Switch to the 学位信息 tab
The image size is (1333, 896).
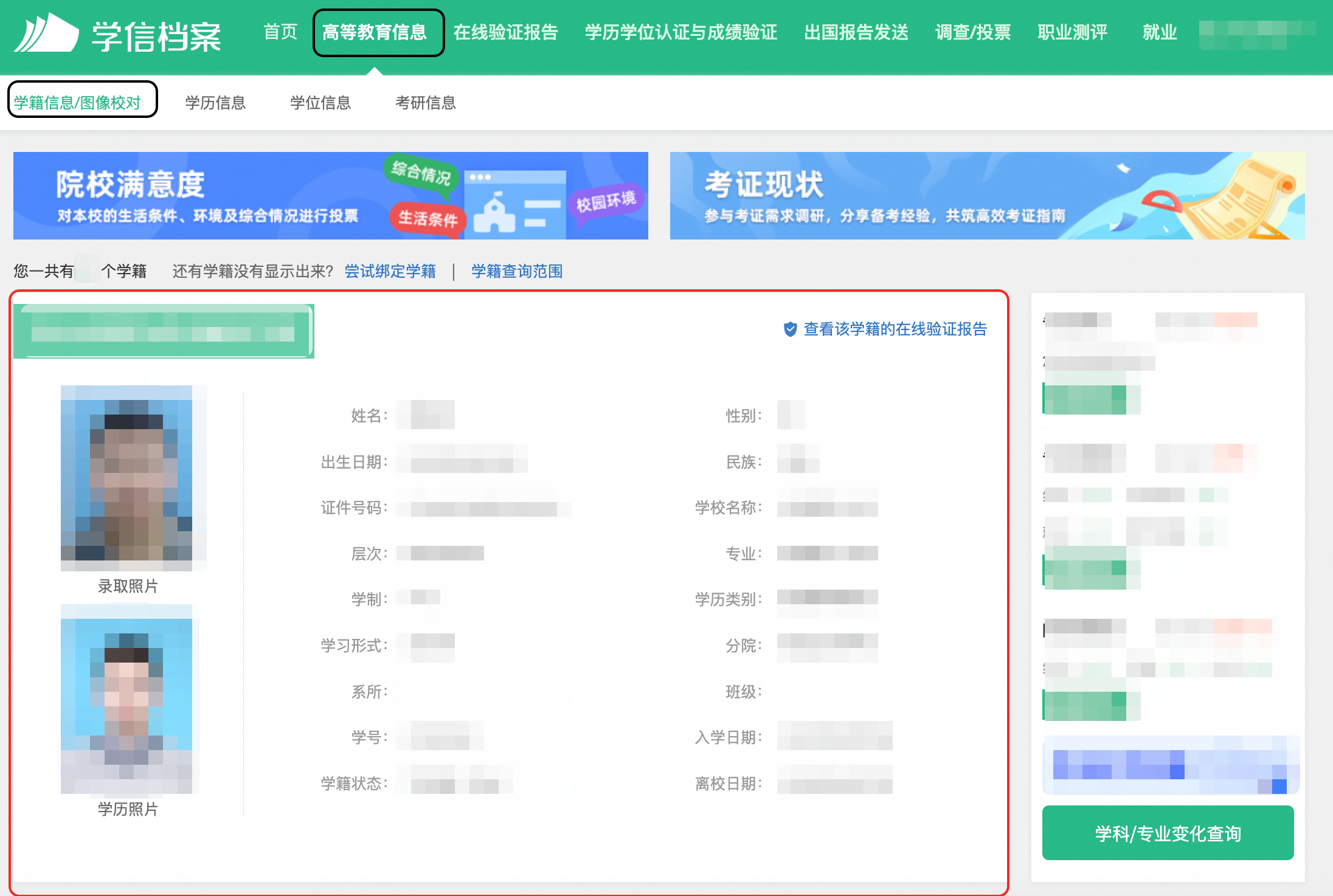pyautogui.click(x=320, y=102)
